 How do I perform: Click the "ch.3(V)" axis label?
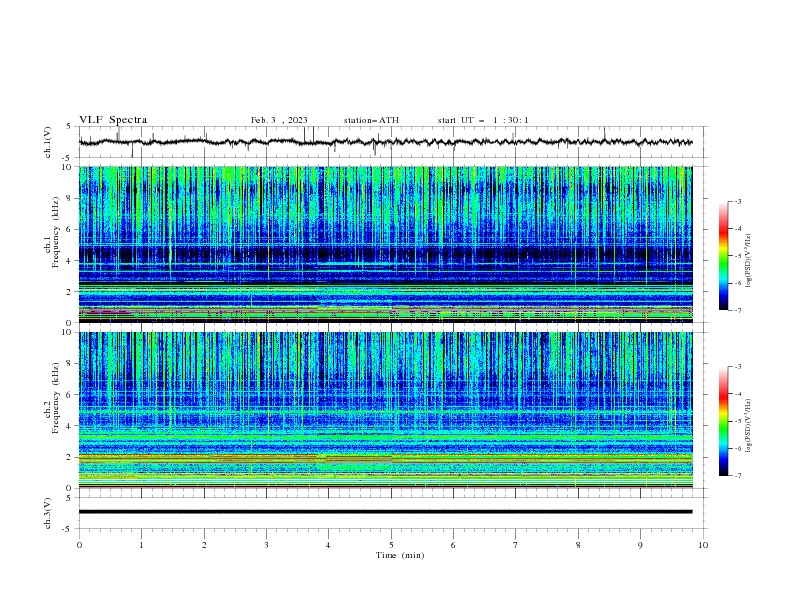coord(48,513)
